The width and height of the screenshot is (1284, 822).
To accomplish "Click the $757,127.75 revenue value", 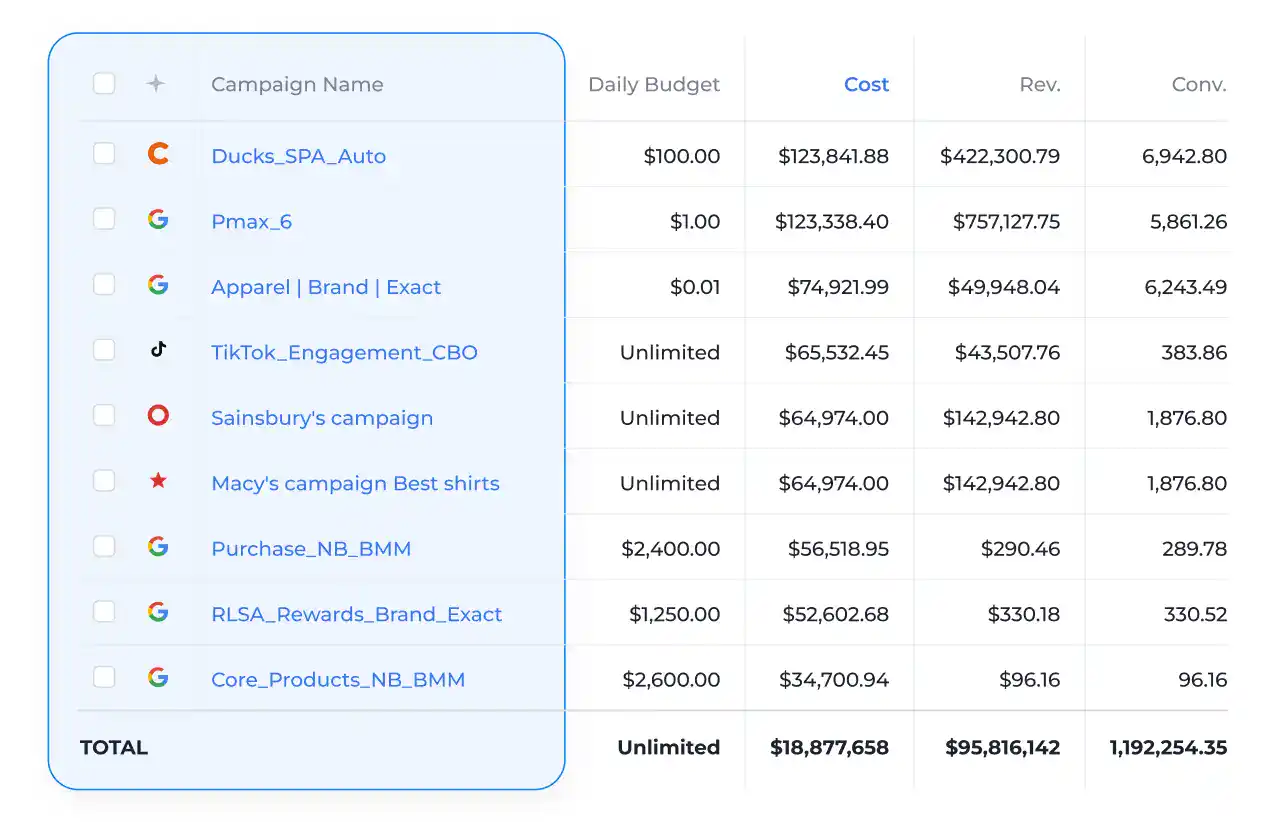I will [1007, 222].
